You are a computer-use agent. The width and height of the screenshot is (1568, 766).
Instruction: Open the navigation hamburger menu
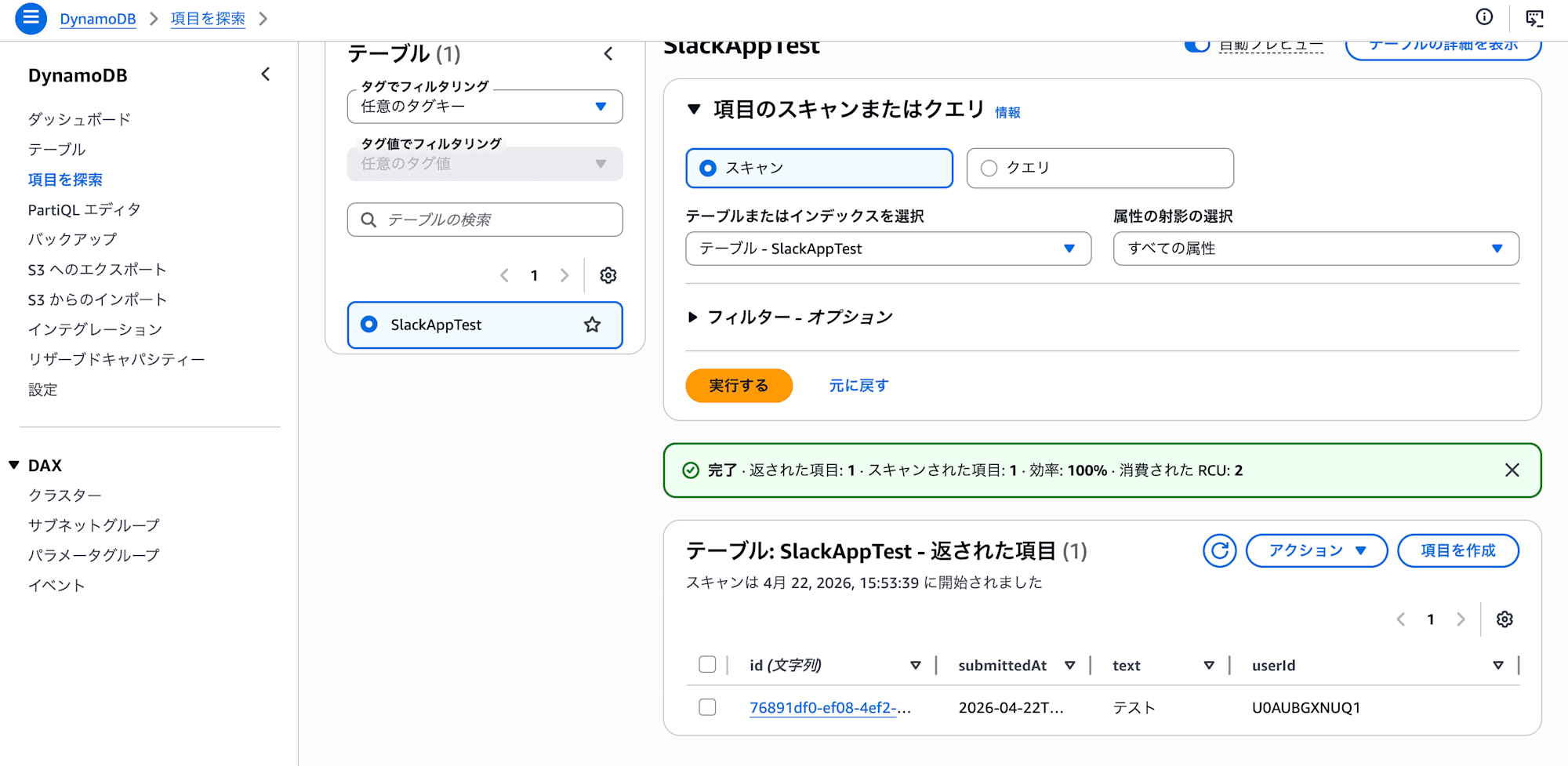31,18
